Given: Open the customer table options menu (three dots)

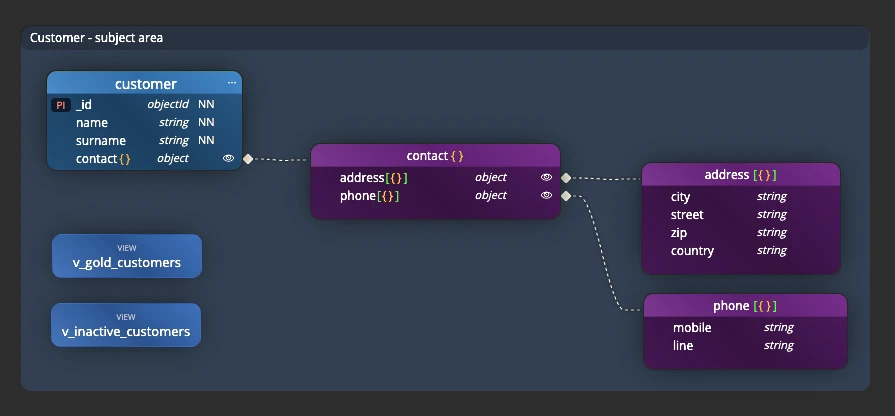Looking at the screenshot, I should (232, 83).
